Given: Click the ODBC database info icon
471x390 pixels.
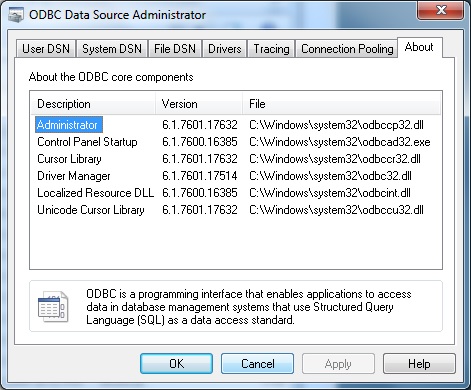Looking at the screenshot, I should click(53, 307).
